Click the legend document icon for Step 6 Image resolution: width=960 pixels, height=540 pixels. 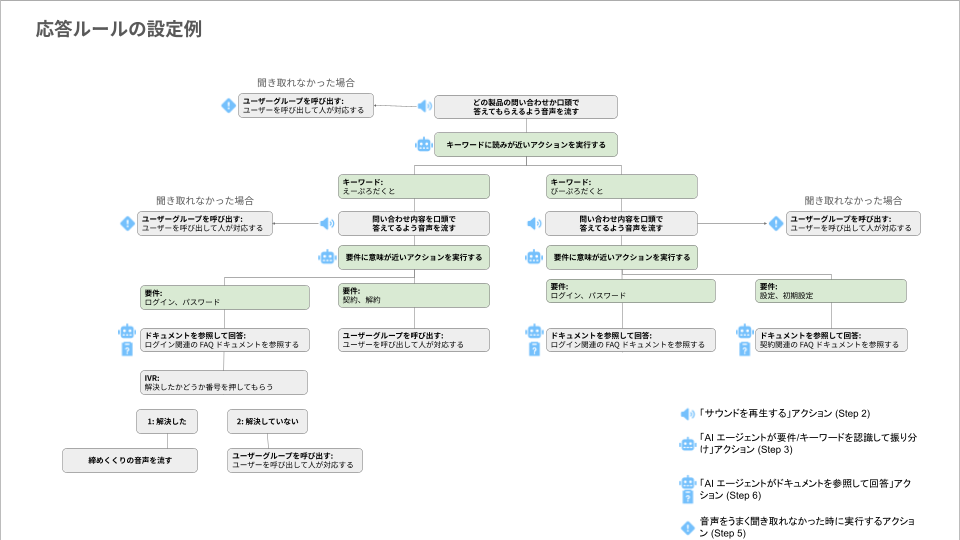688,496
